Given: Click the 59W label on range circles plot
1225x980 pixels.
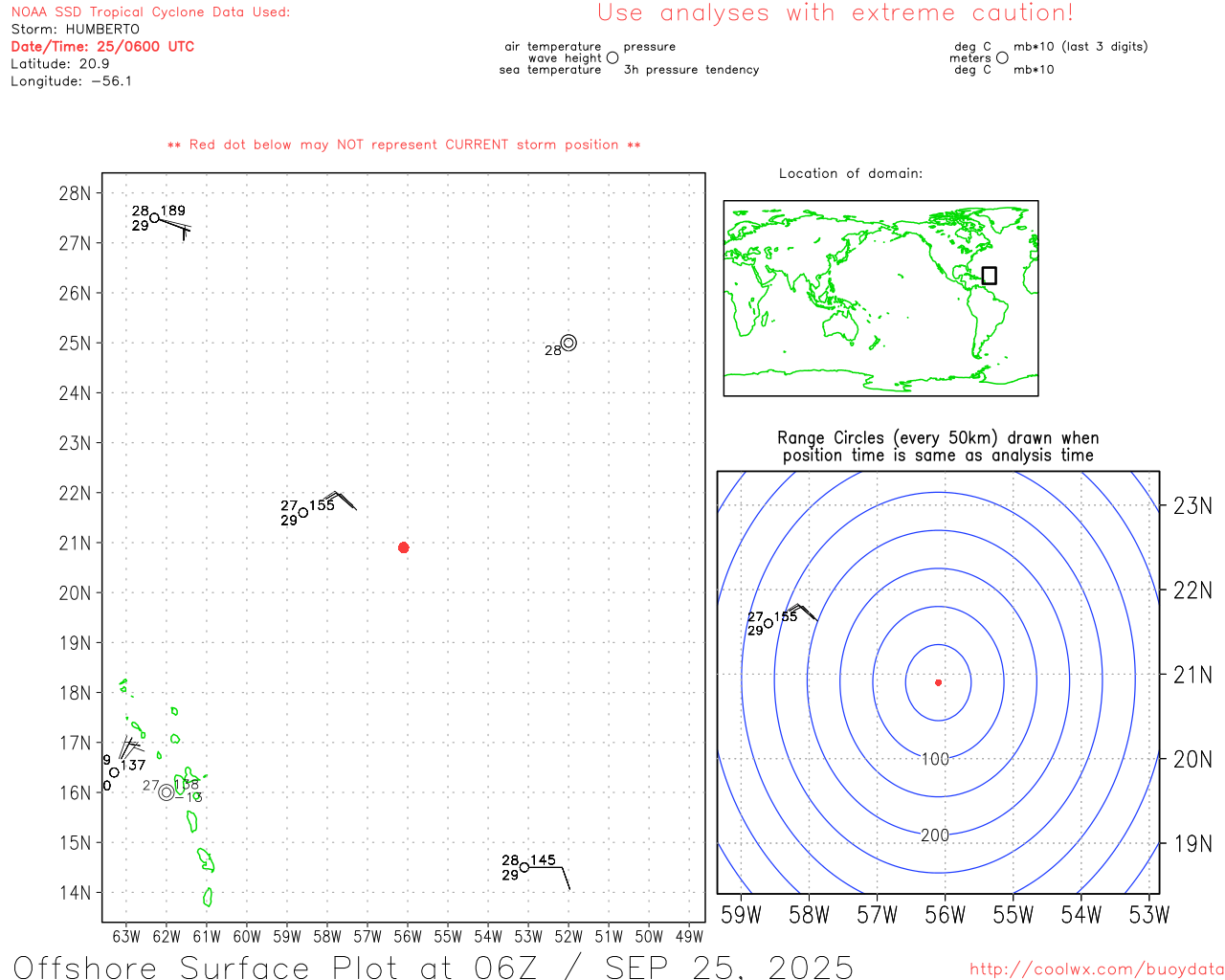Looking at the screenshot, I should click(x=741, y=915).
